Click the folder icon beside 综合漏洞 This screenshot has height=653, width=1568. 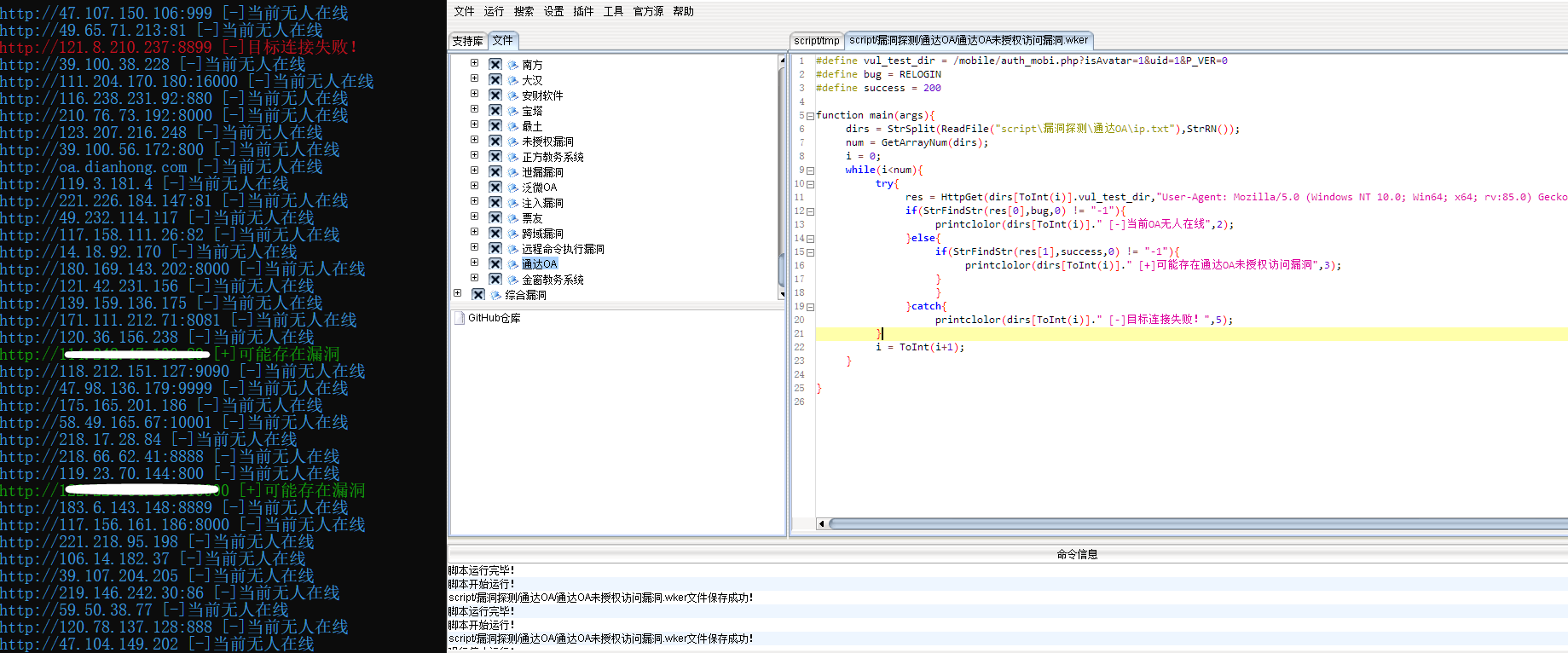496,295
